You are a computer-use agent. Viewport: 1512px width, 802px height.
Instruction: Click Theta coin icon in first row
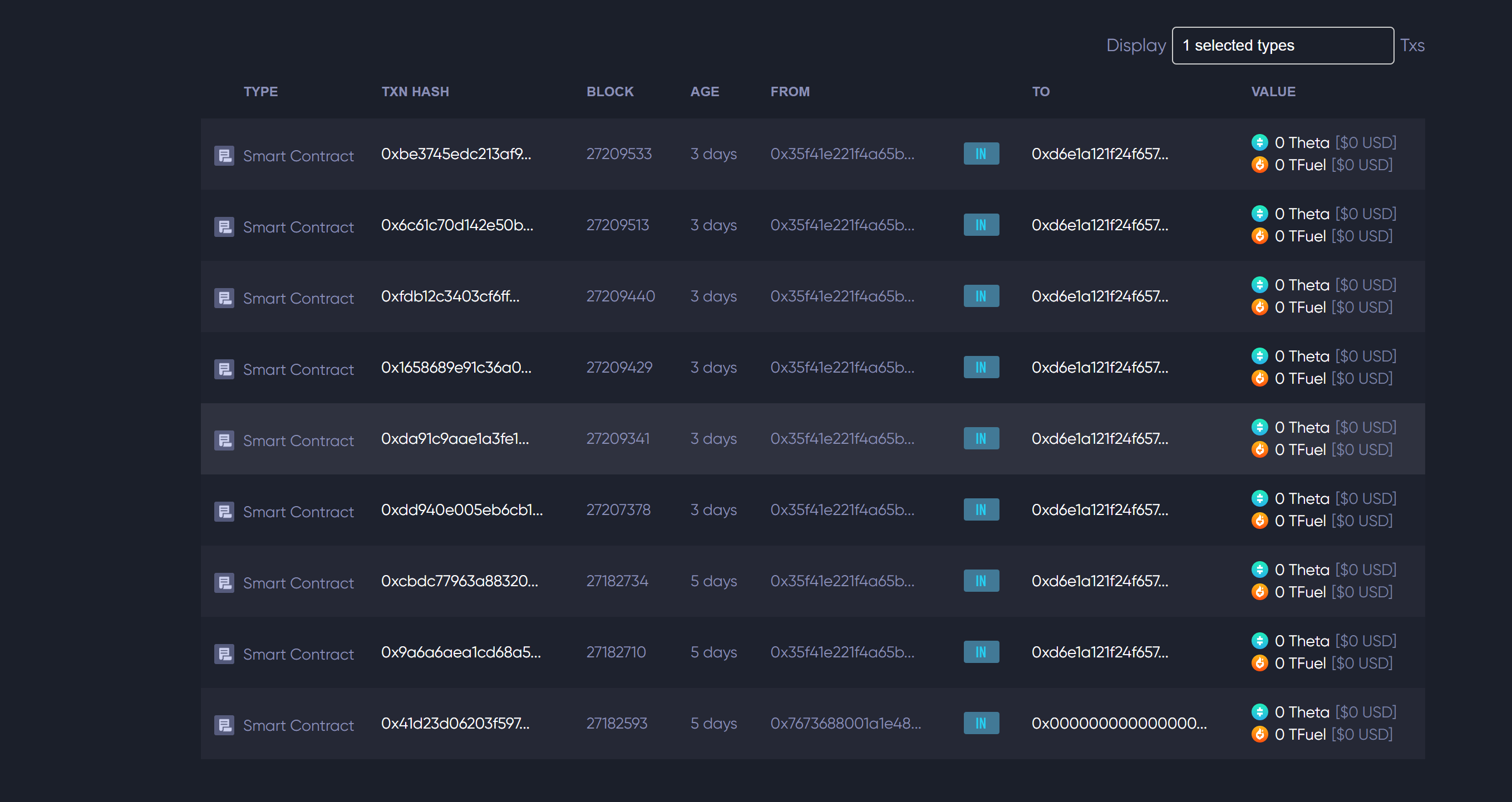point(1259,142)
